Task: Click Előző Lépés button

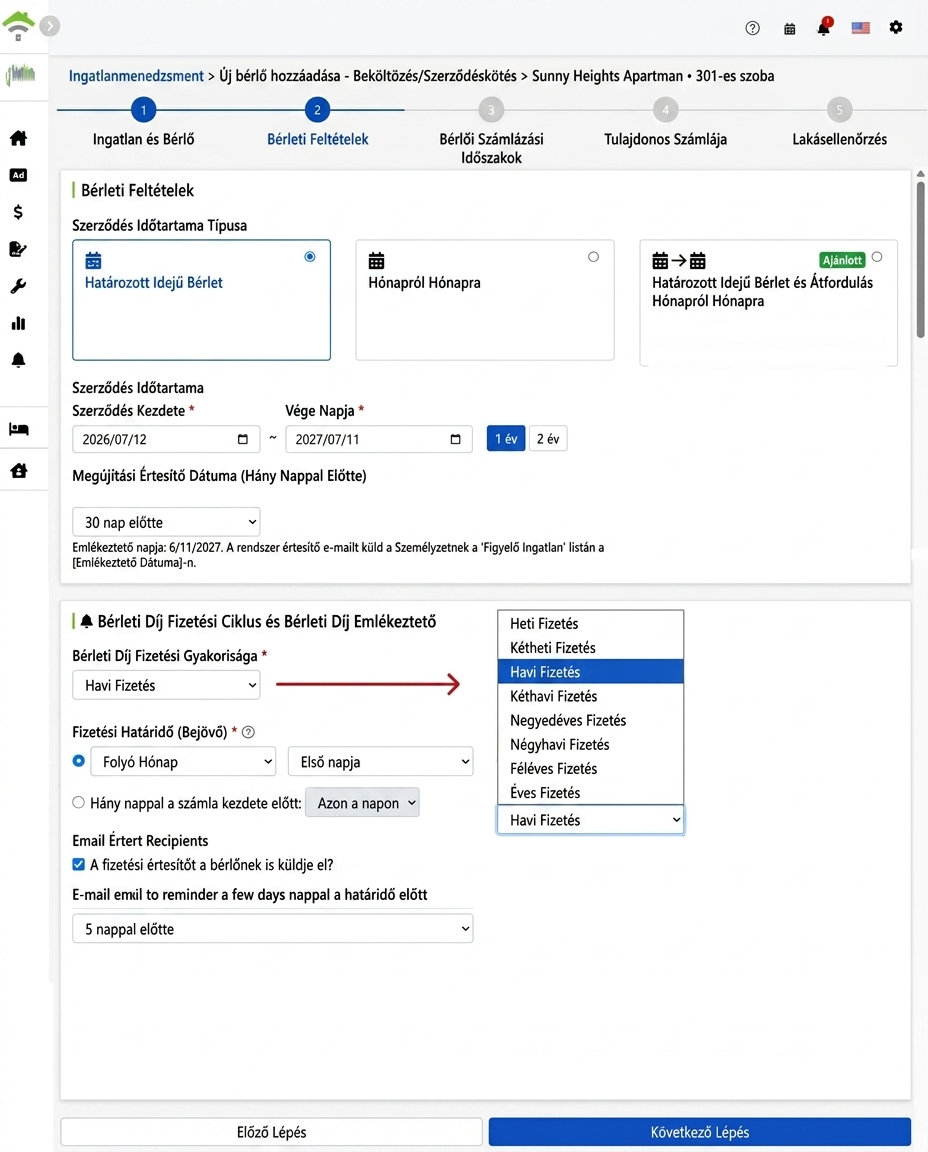Action: tap(271, 1131)
